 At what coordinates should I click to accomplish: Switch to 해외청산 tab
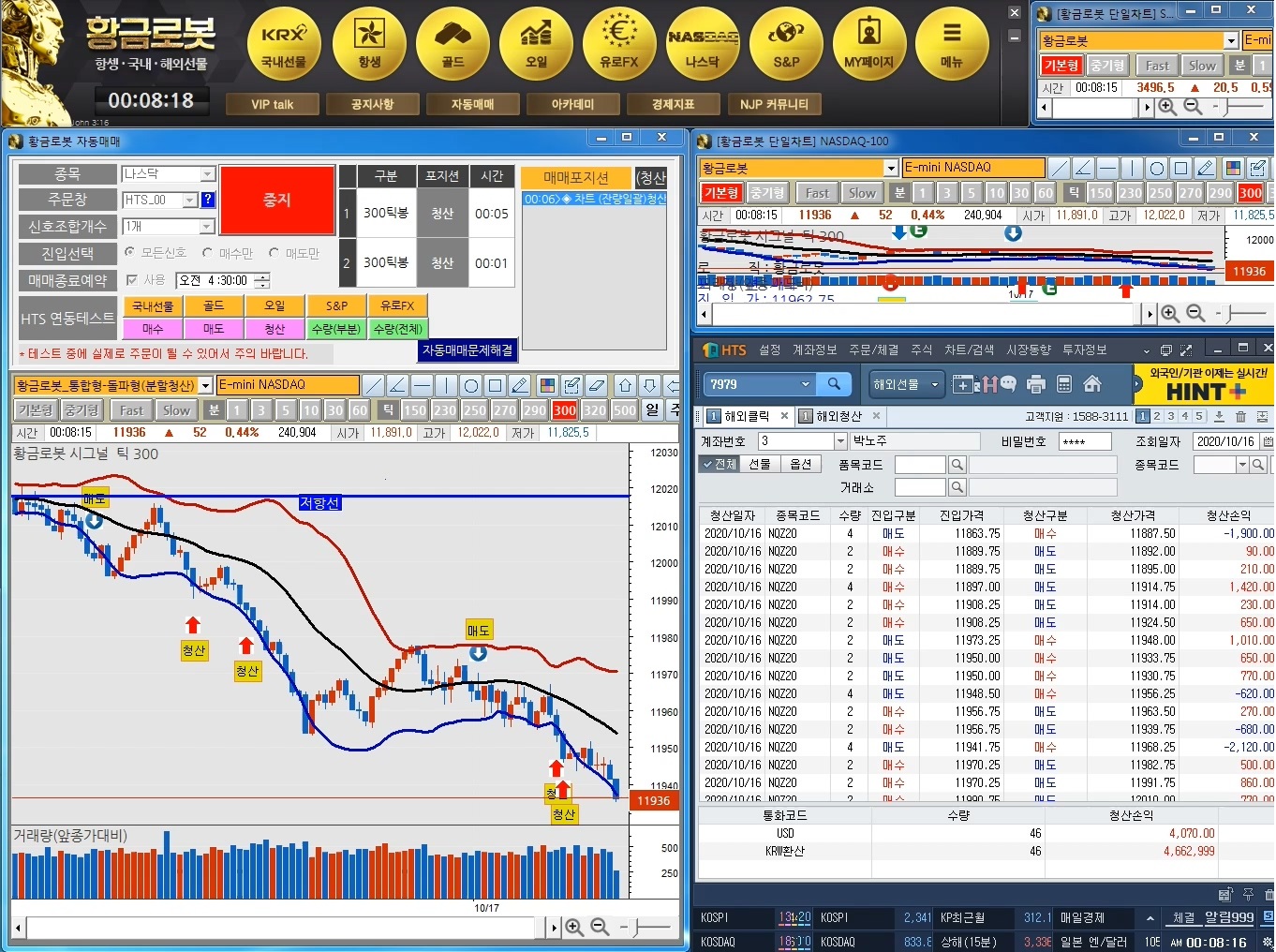coord(840,416)
